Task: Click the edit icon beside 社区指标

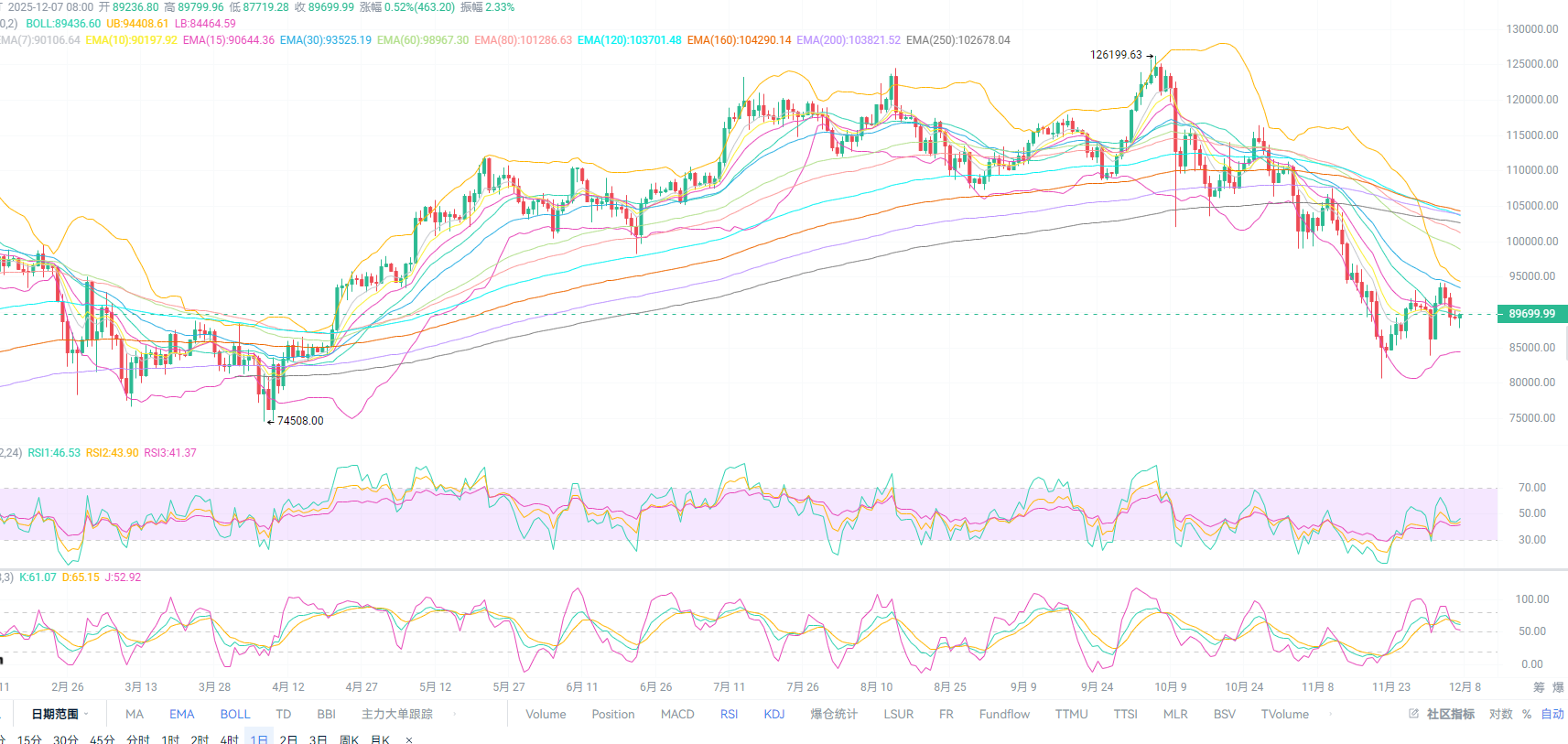Action: 1413,714
